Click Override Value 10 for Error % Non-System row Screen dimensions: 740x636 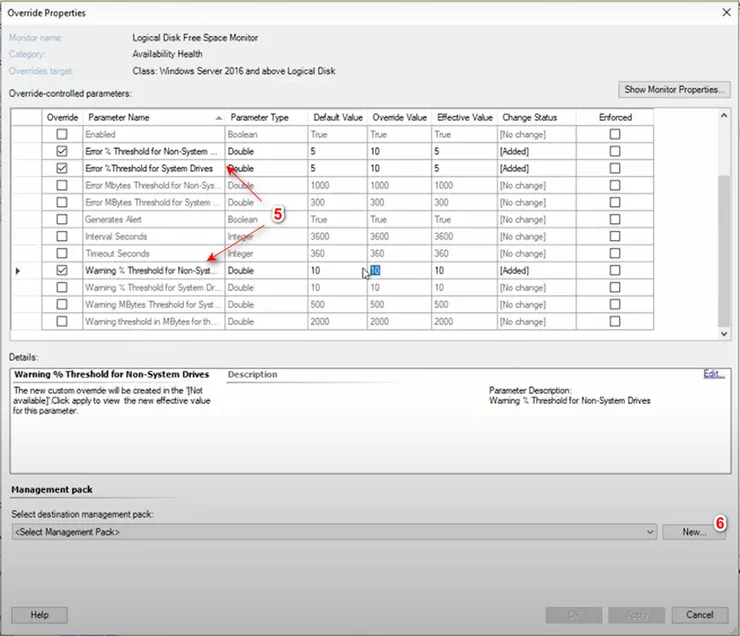pos(399,151)
